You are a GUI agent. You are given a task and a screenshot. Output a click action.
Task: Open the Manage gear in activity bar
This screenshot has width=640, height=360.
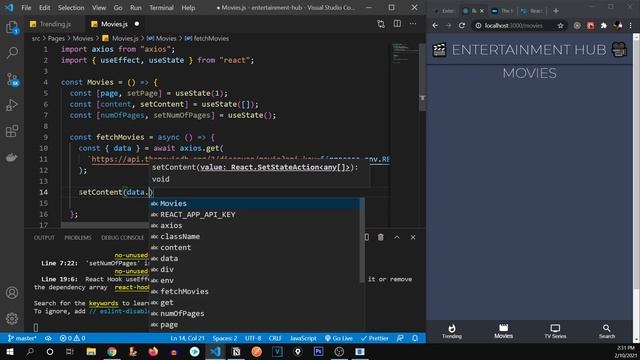[12, 318]
